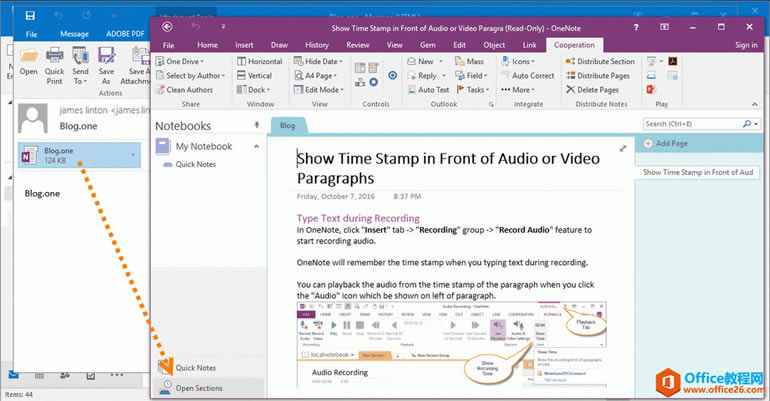Click the Outlook People icon in navigation bar
This screenshot has height=401, width=770.
coord(65,375)
